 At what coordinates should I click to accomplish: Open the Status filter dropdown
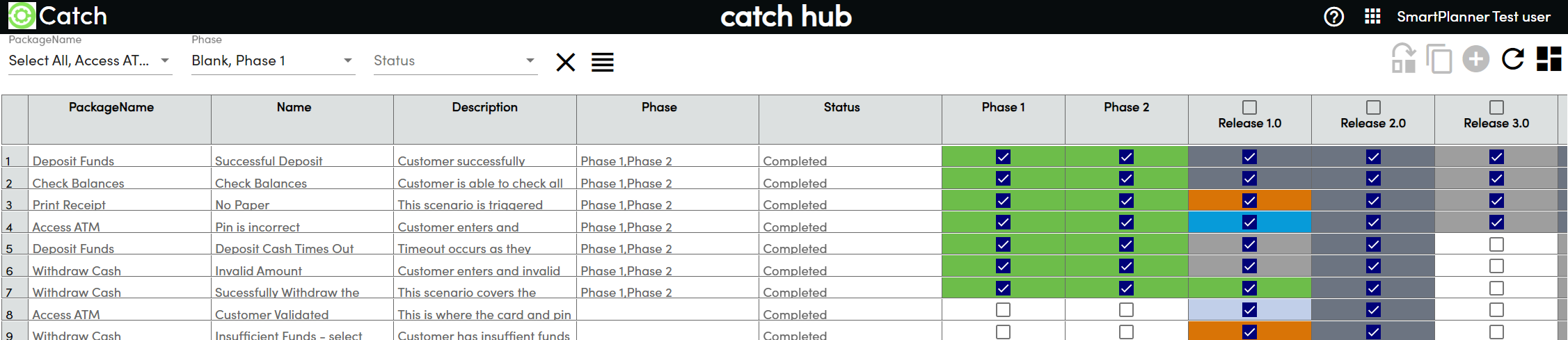(x=530, y=60)
